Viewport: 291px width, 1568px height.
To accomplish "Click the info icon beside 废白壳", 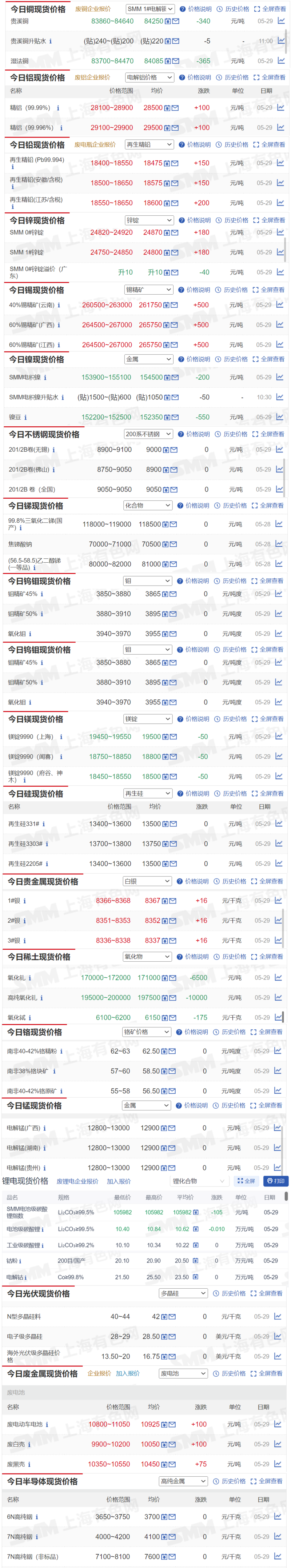I will tap(29, 1444).
